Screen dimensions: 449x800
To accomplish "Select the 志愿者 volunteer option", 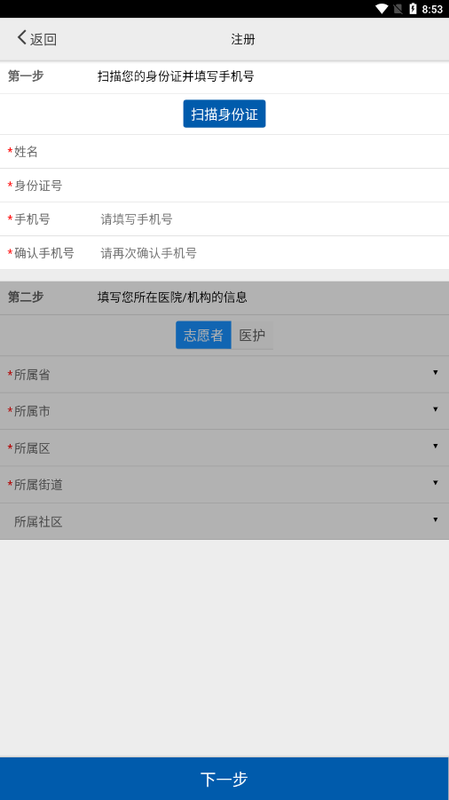I will point(204,335).
